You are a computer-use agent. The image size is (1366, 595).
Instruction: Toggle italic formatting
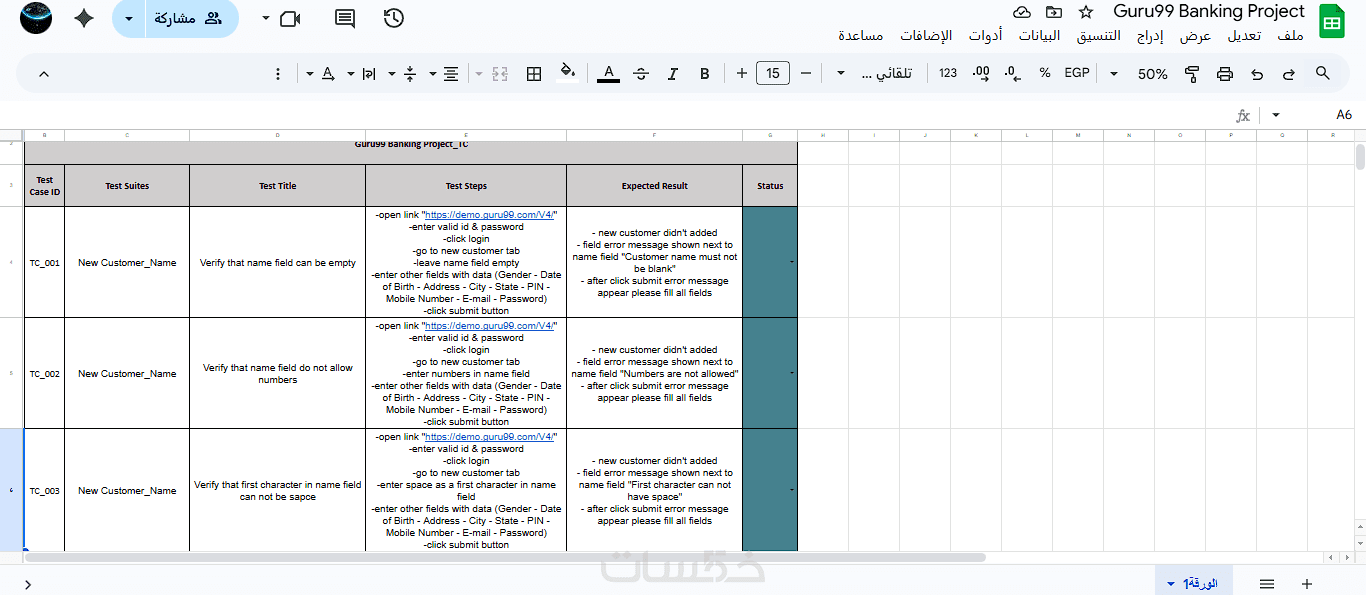673,73
